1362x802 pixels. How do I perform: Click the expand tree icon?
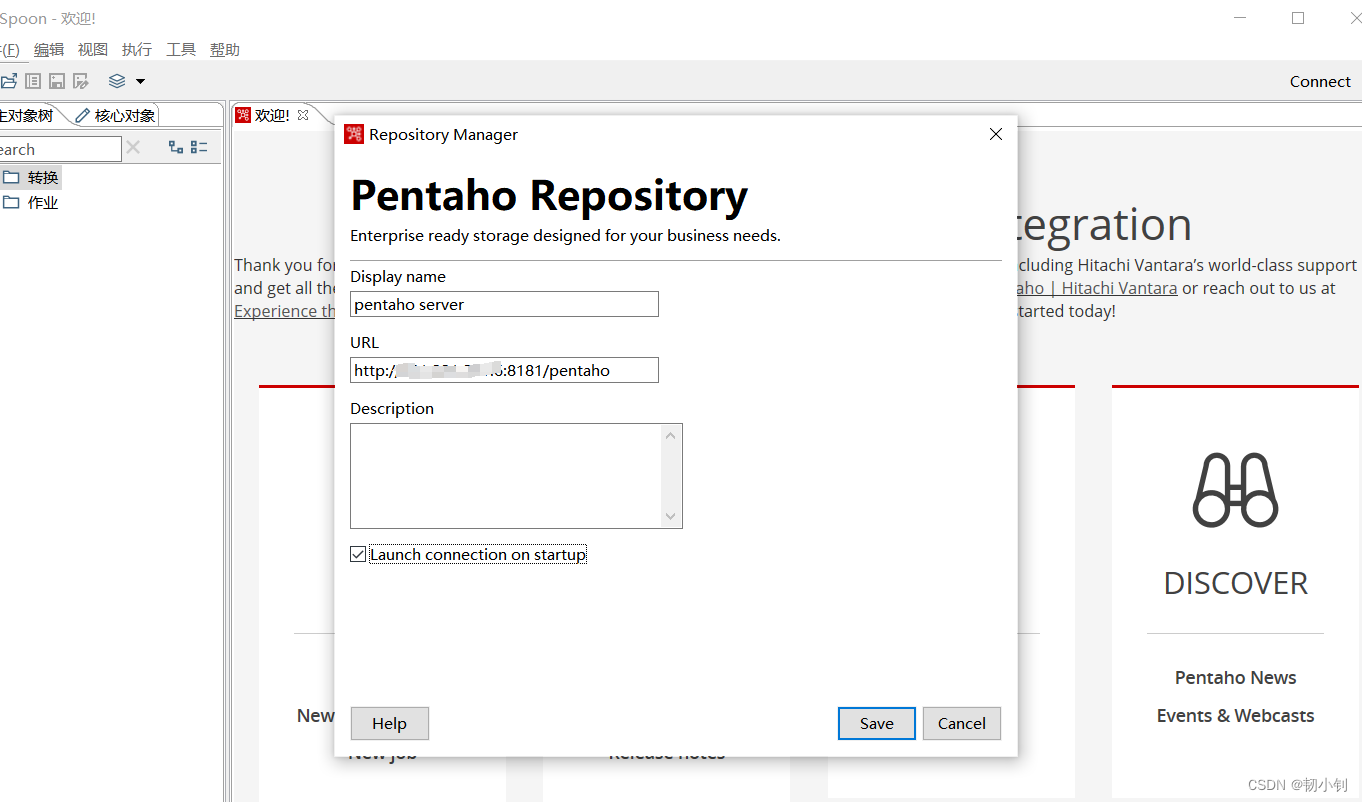(176, 147)
